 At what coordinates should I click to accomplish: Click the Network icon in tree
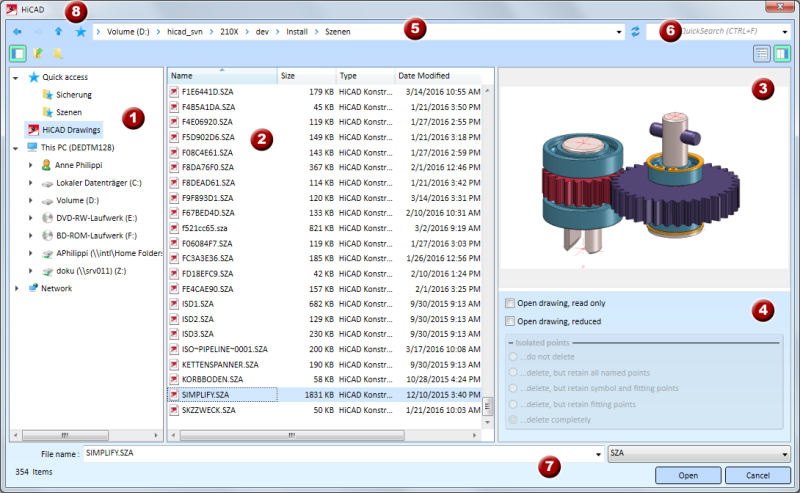point(33,288)
